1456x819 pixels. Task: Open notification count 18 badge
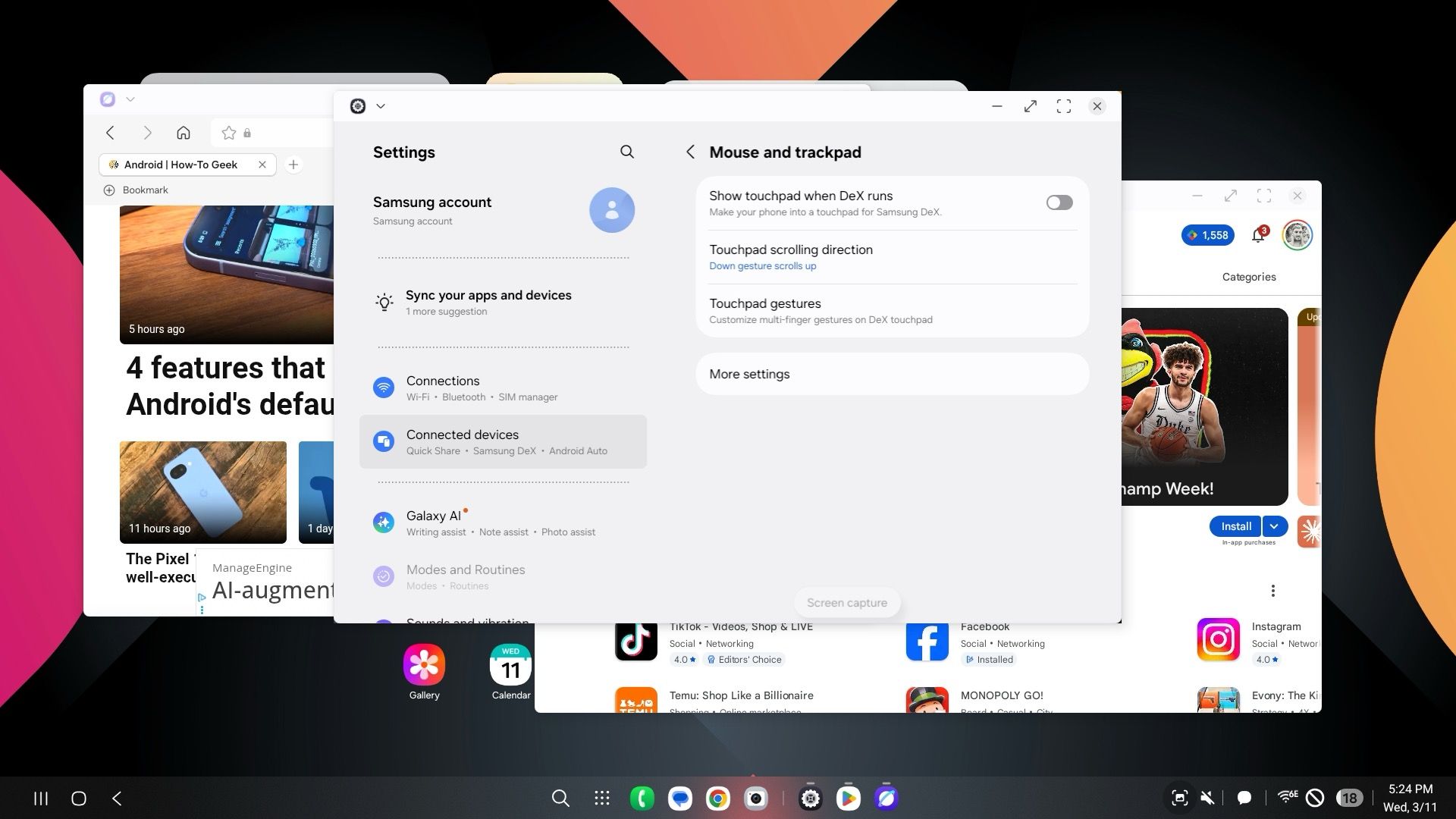[1349, 798]
